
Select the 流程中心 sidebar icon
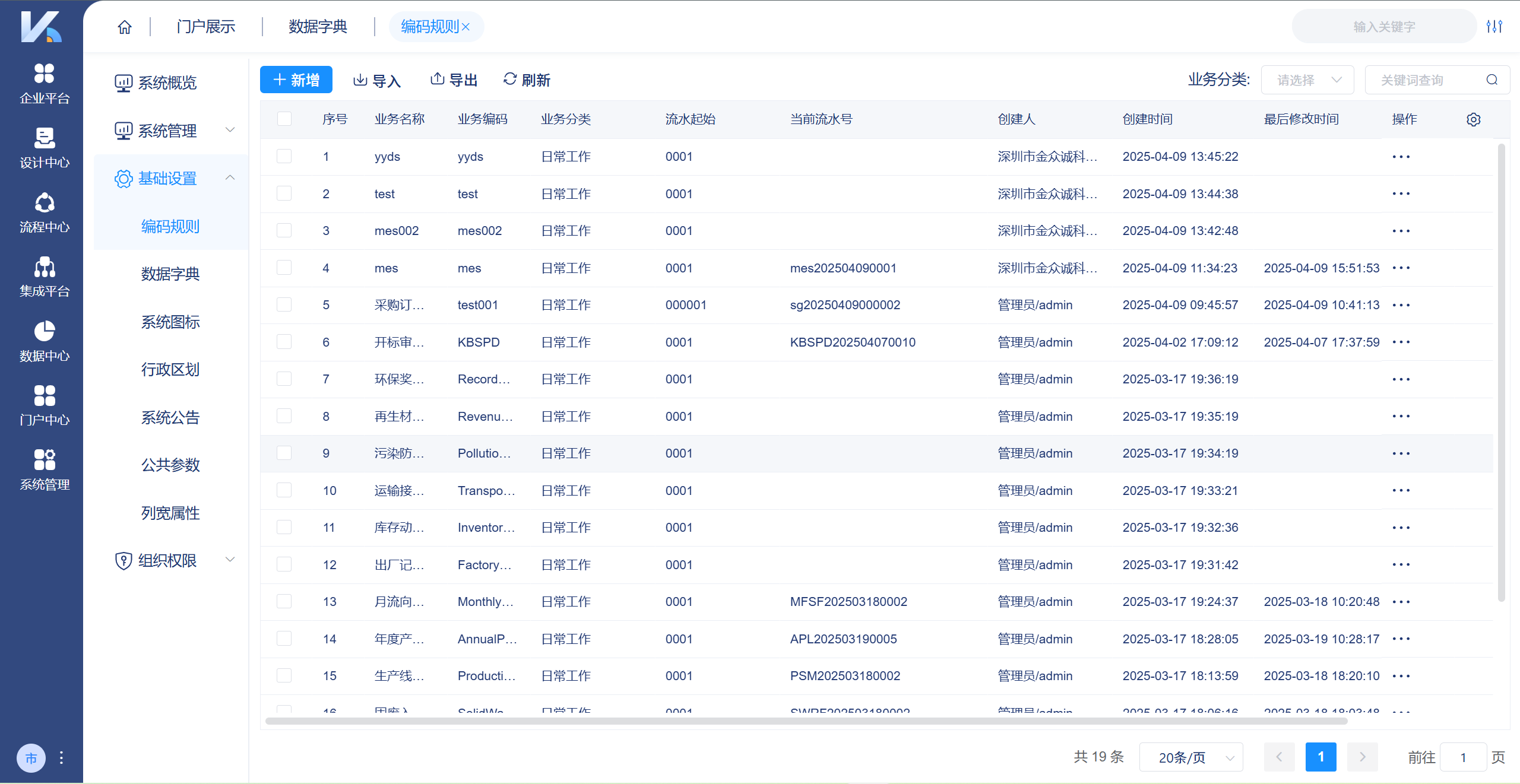pyautogui.click(x=43, y=212)
